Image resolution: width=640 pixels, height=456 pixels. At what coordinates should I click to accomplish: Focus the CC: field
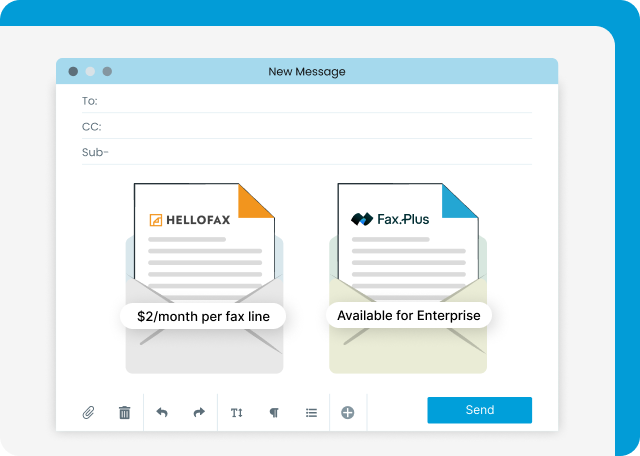tap(307, 127)
